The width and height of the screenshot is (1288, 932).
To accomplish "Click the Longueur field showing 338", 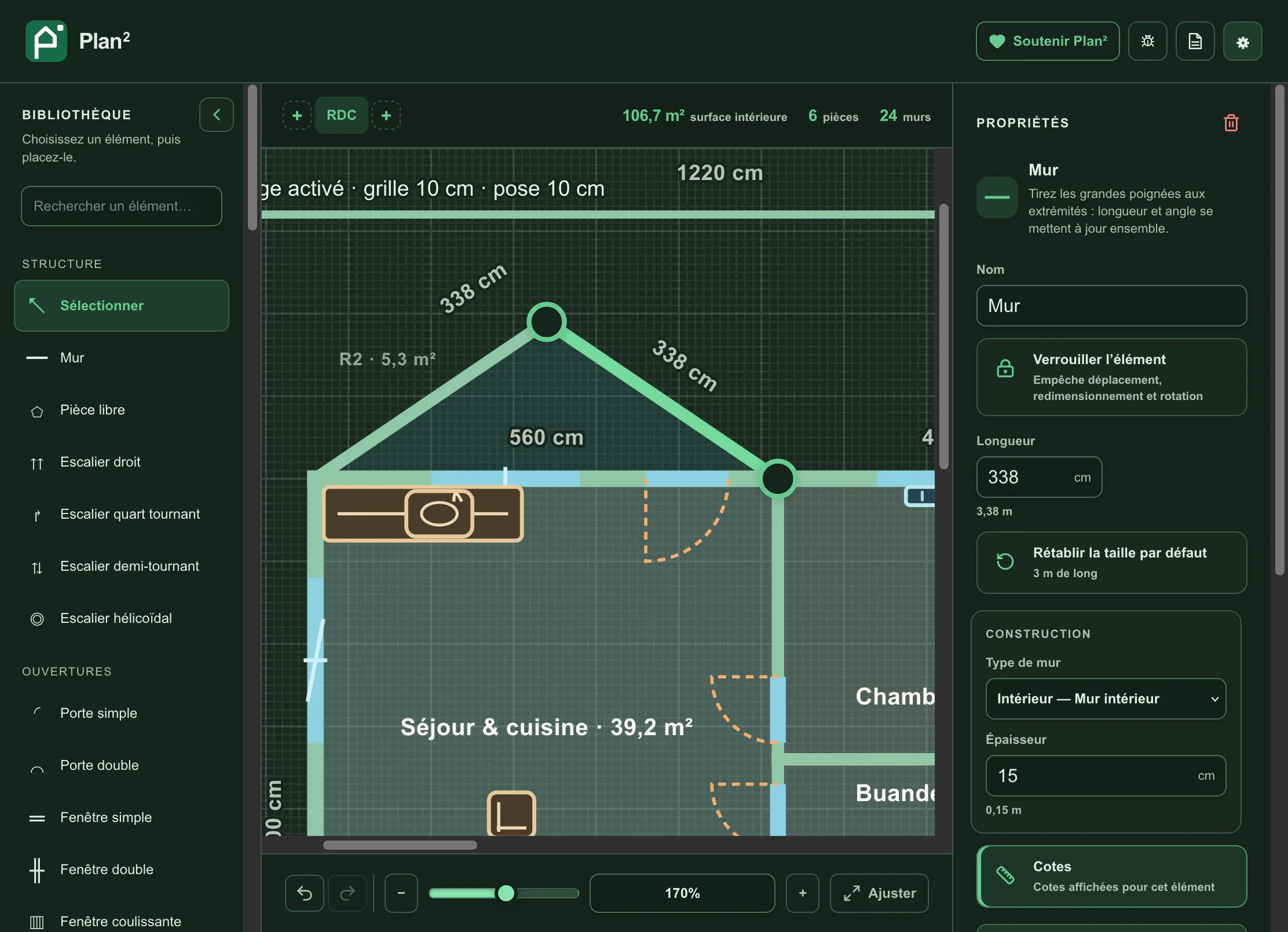I will pos(1039,477).
